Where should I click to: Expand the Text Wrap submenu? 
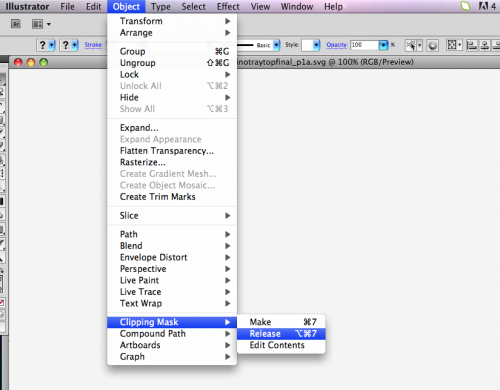[172, 303]
